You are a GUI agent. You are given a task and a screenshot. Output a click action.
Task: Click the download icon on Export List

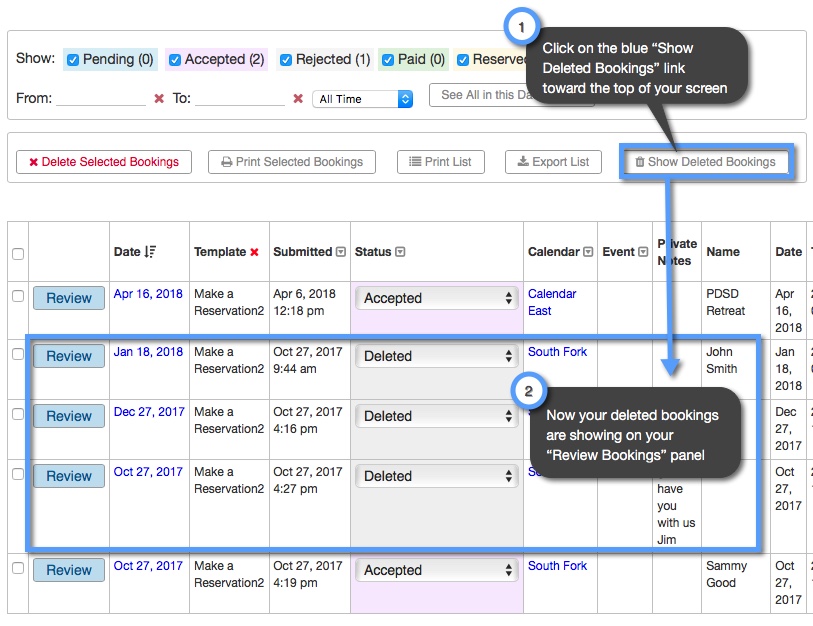click(x=522, y=161)
